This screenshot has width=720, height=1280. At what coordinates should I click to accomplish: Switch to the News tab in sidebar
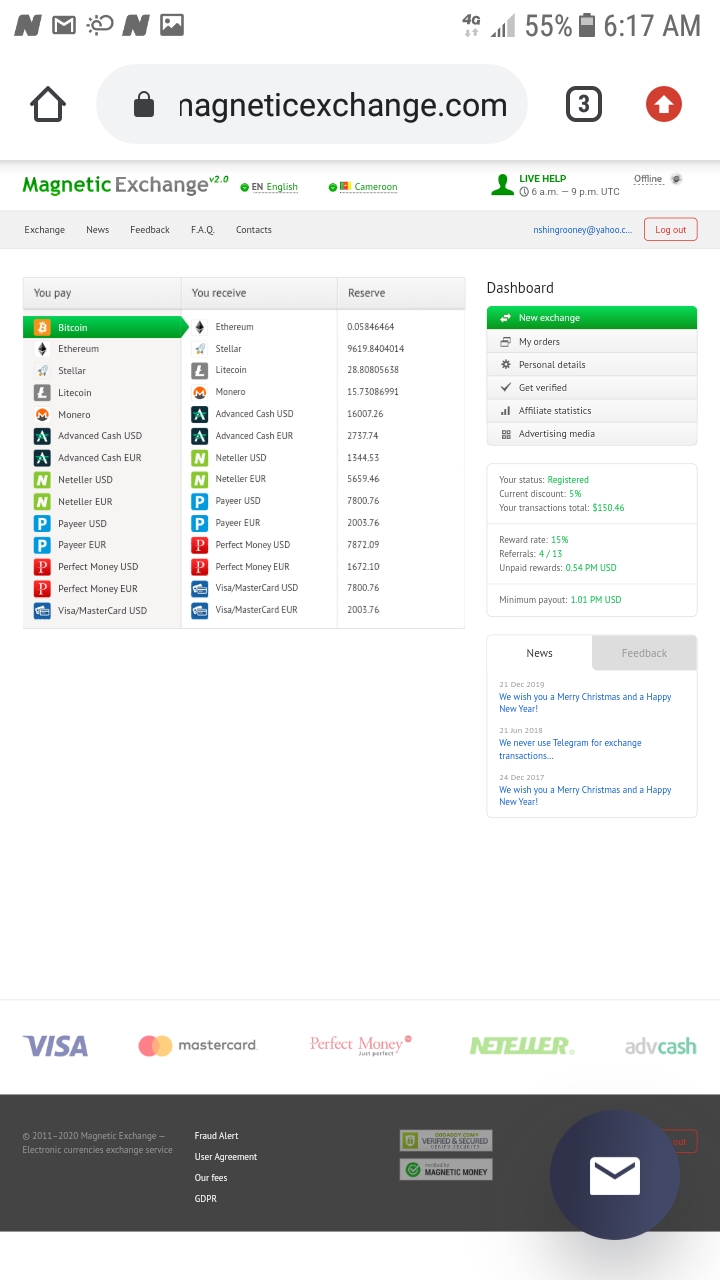[x=539, y=653]
